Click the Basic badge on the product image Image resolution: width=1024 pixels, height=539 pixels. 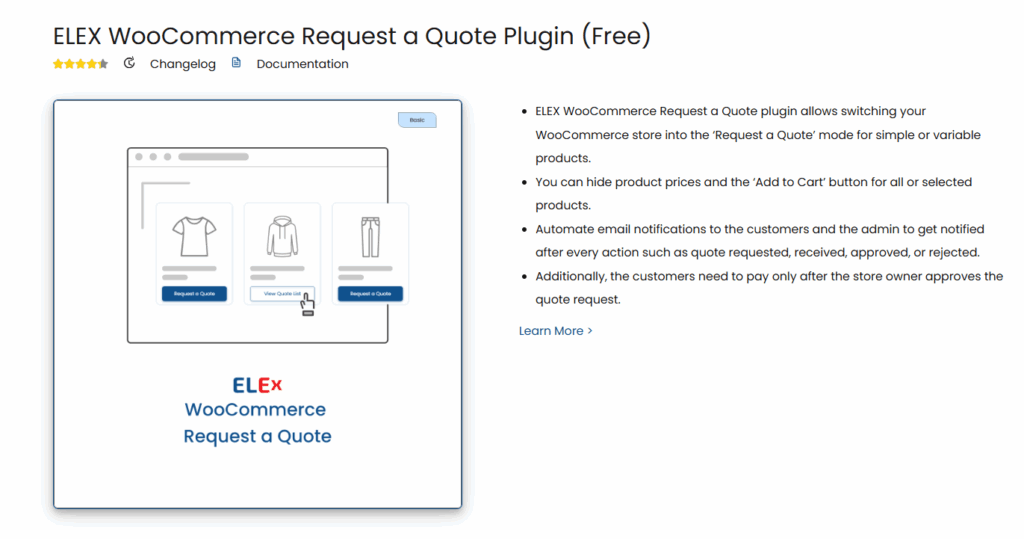(417, 120)
